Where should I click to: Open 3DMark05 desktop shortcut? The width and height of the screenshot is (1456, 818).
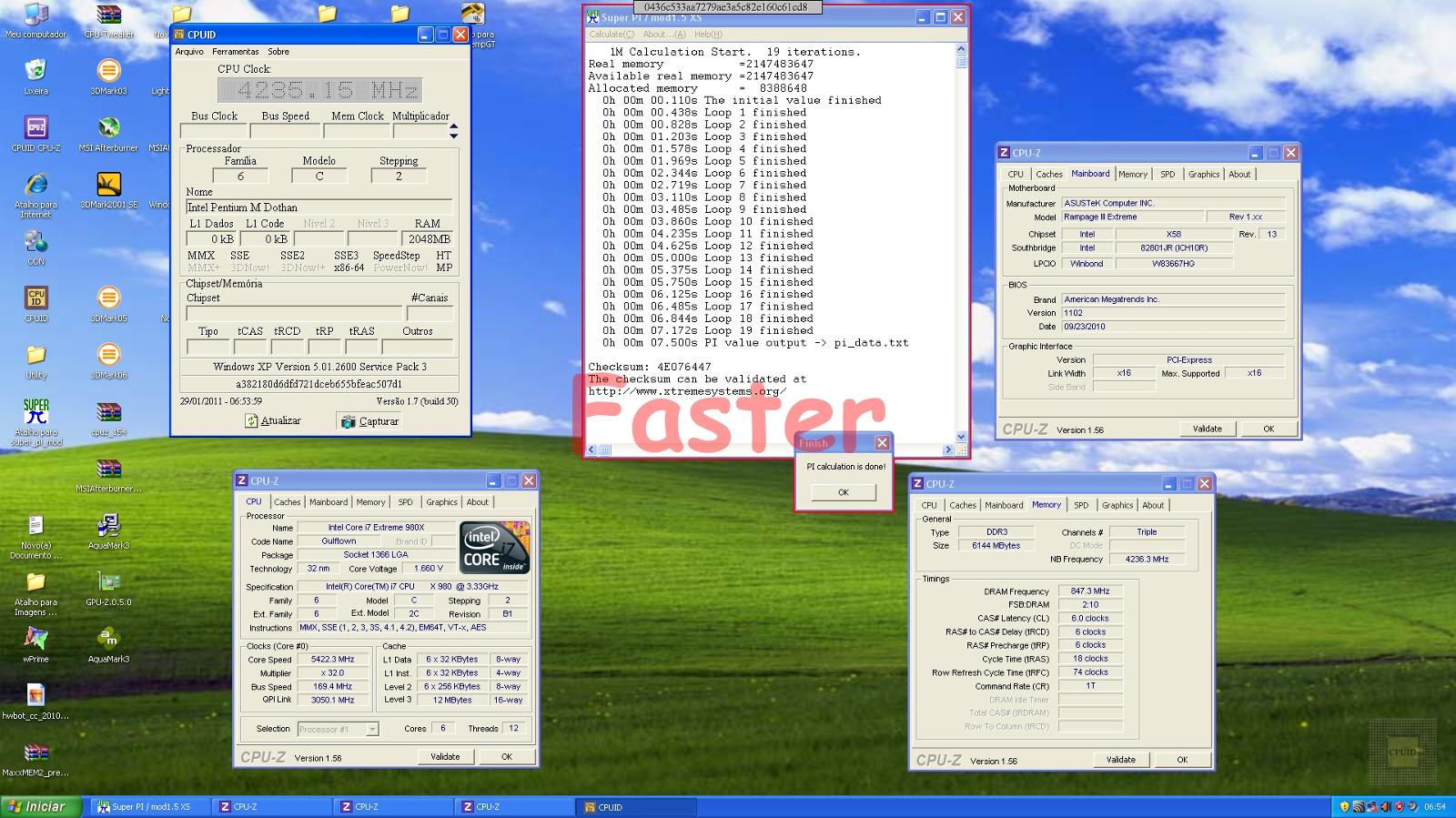coord(108,305)
